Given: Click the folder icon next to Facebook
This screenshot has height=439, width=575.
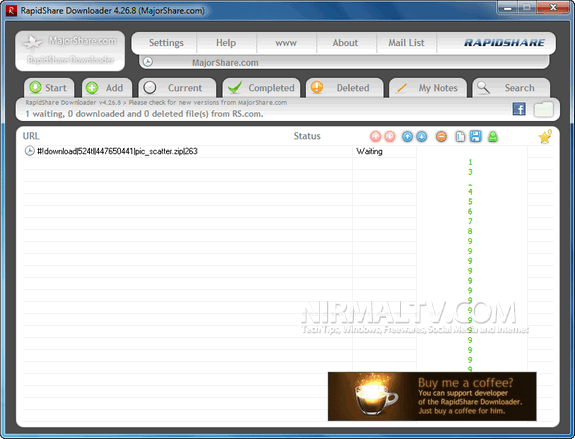Looking at the screenshot, I should click(543, 109).
